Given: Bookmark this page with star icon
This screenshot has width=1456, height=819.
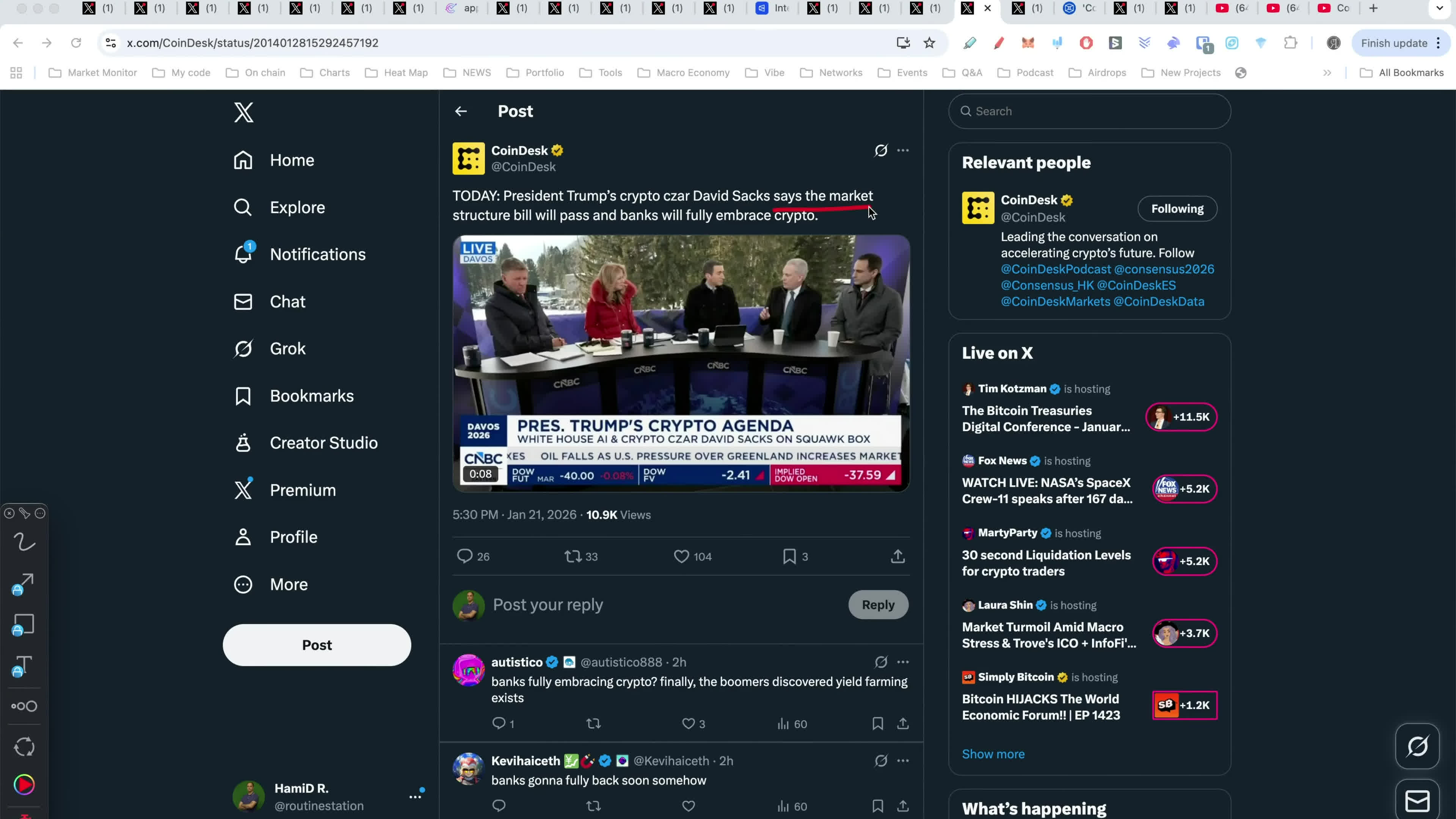Looking at the screenshot, I should pos(929,43).
